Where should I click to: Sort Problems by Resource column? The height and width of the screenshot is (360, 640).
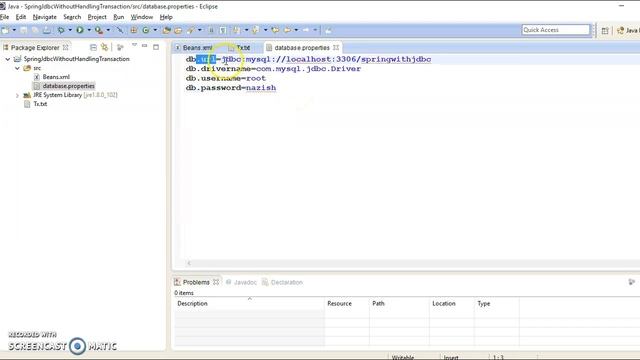(347, 304)
